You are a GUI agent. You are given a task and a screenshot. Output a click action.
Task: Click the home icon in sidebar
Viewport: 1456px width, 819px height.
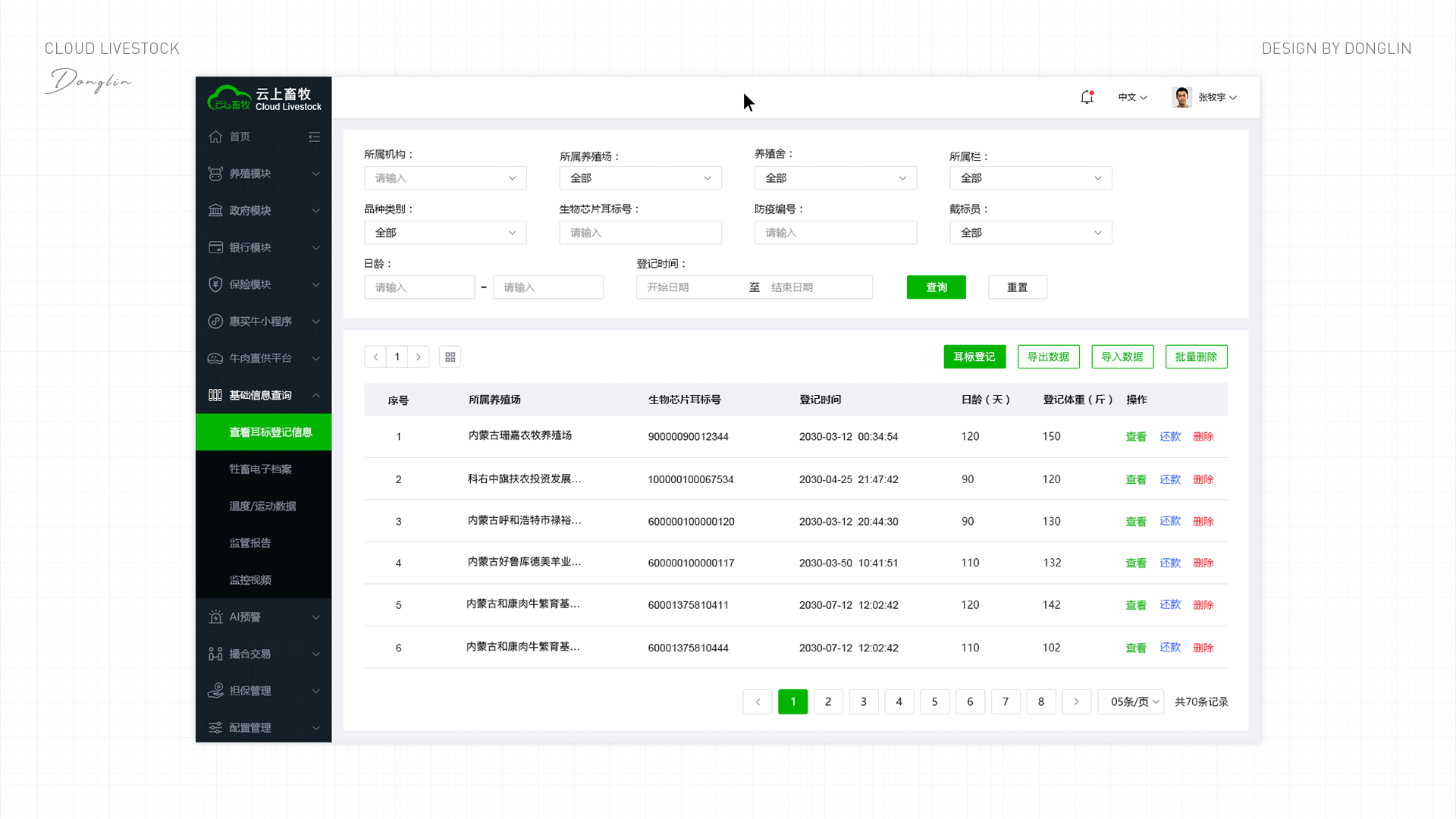click(x=215, y=136)
